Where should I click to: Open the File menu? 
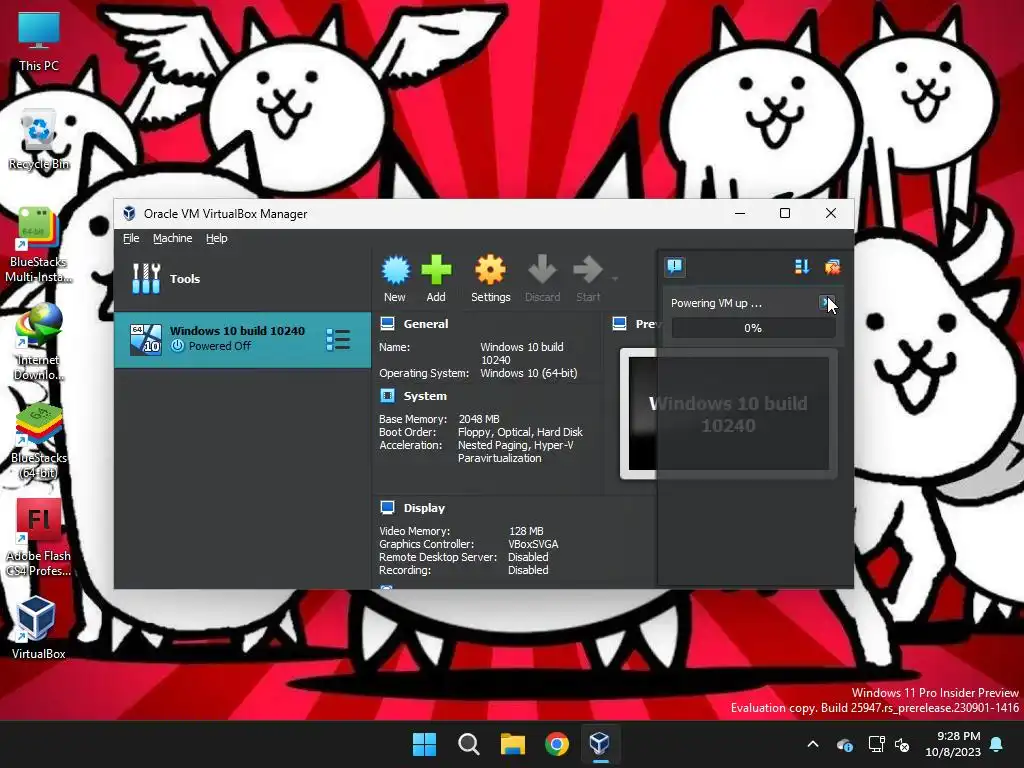pos(131,238)
